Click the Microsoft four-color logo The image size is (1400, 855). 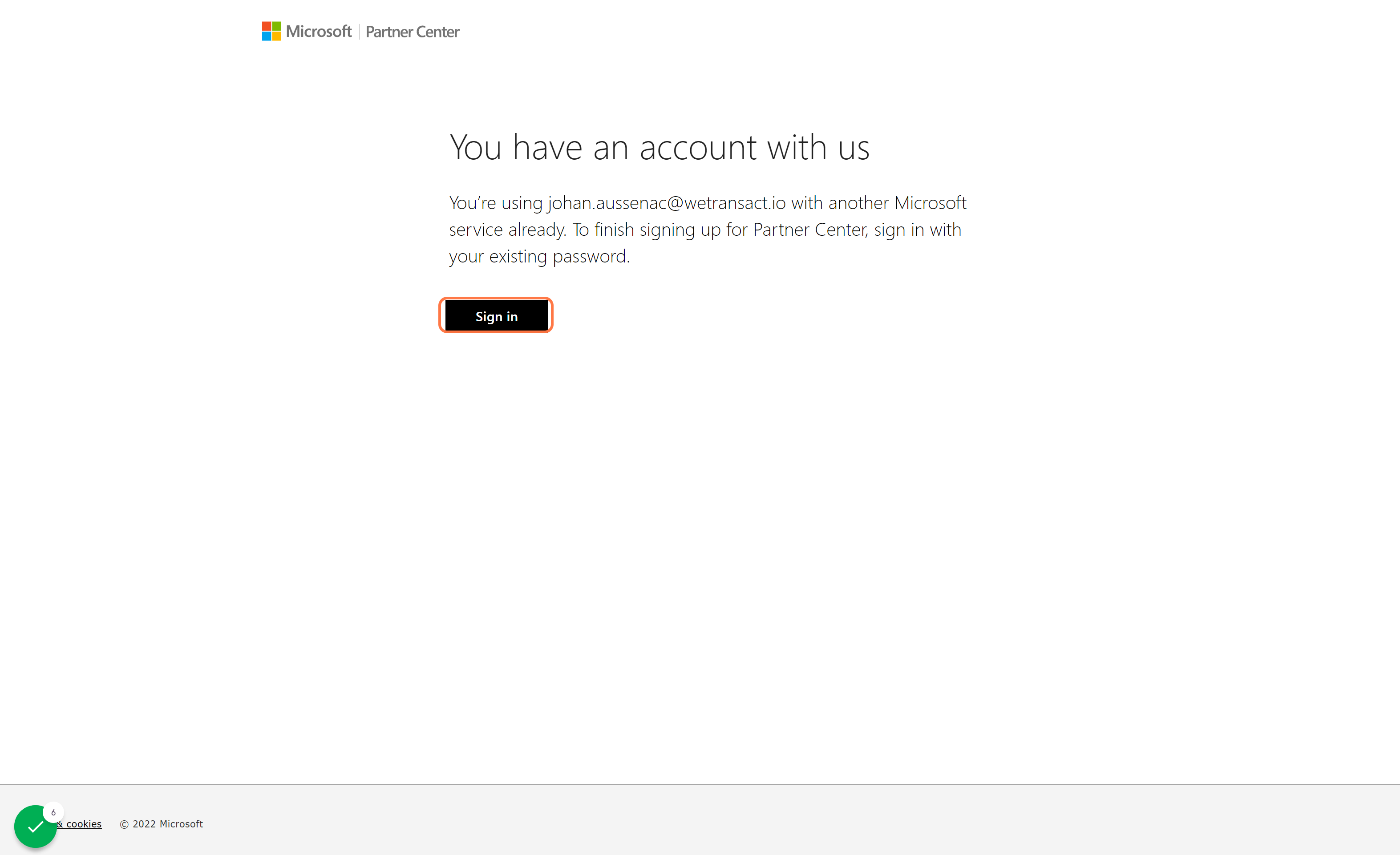coord(271,31)
